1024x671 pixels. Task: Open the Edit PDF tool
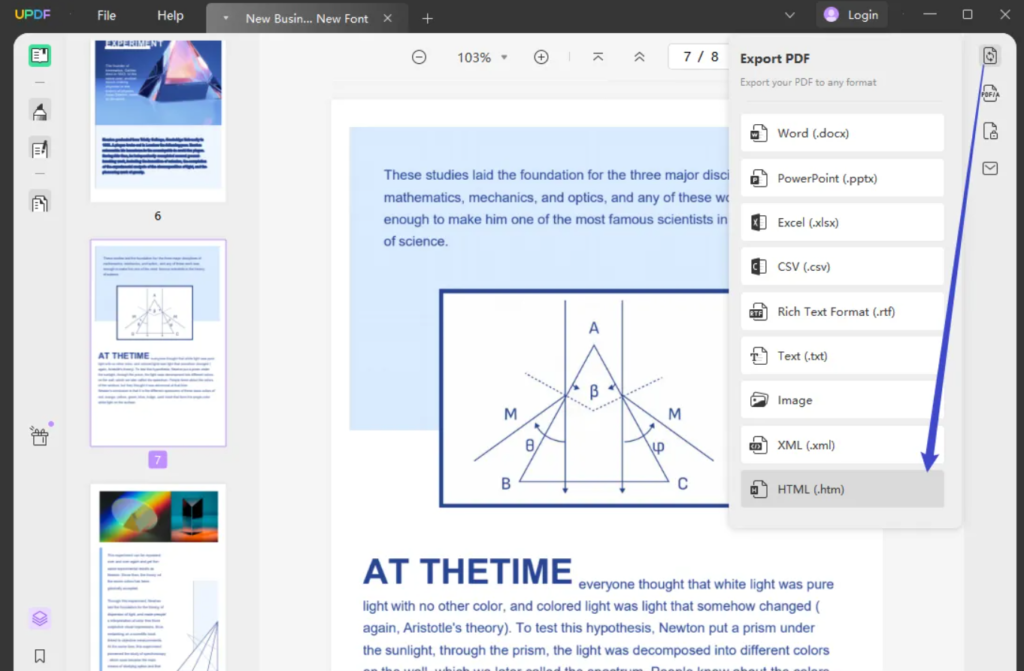pos(39,148)
